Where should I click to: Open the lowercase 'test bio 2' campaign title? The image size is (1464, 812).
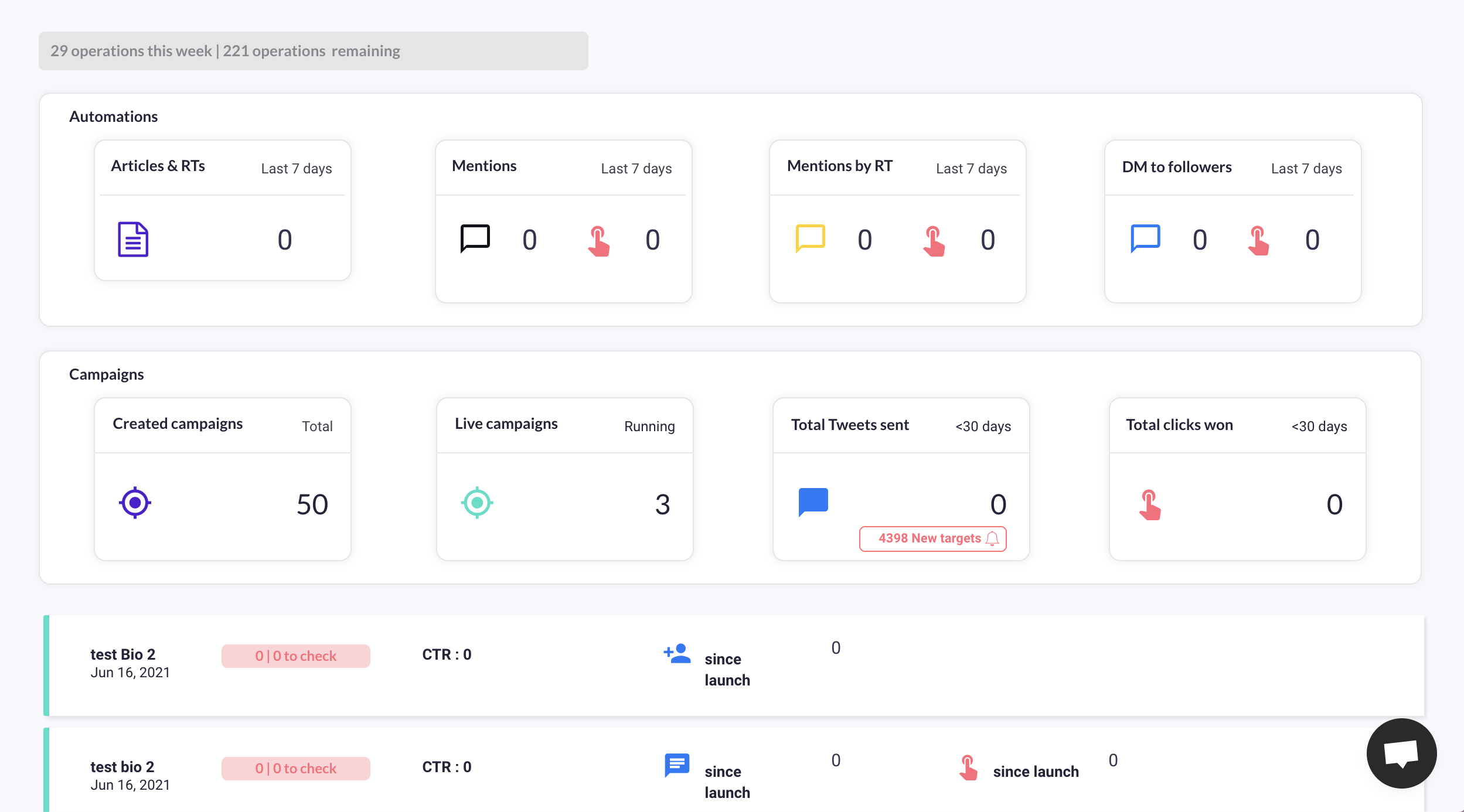[122, 767]
